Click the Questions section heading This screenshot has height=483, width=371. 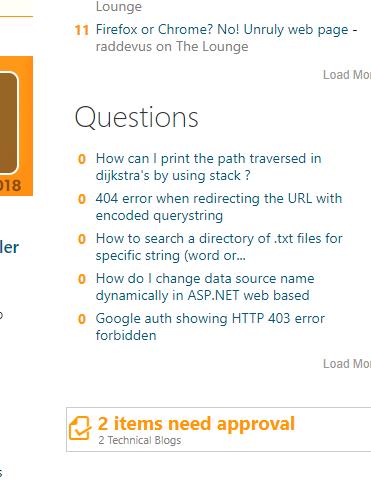click(x=137, y=118)
